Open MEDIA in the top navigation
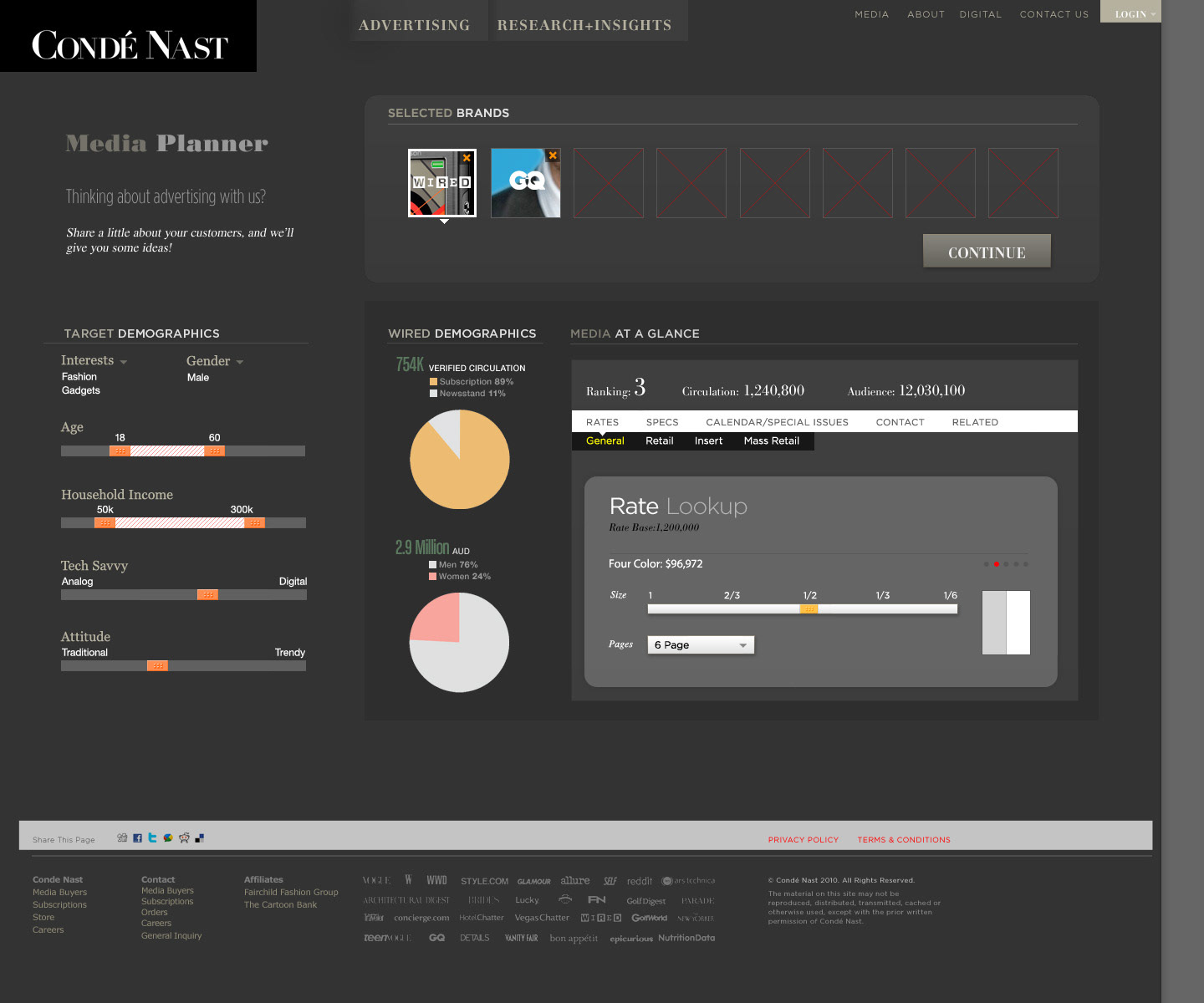The height and width of the screenshot is (1003, 1204). pyautogui.click(x=871, y=14)
